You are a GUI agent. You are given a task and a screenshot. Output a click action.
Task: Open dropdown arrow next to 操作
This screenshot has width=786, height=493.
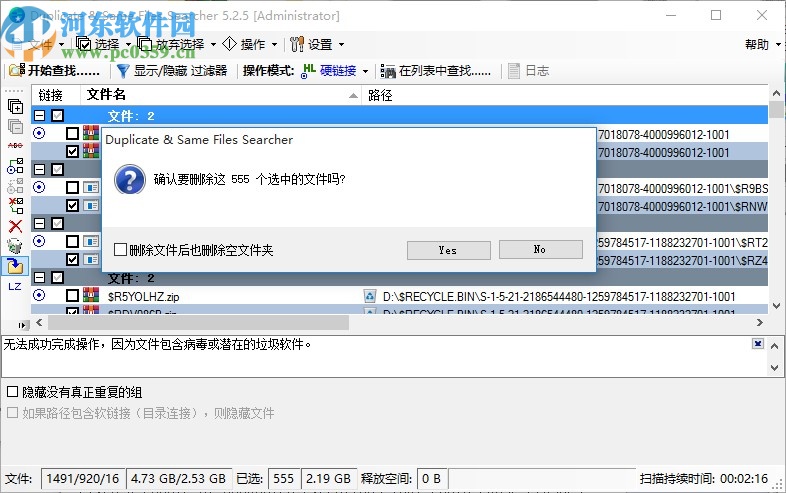[274, 45]
